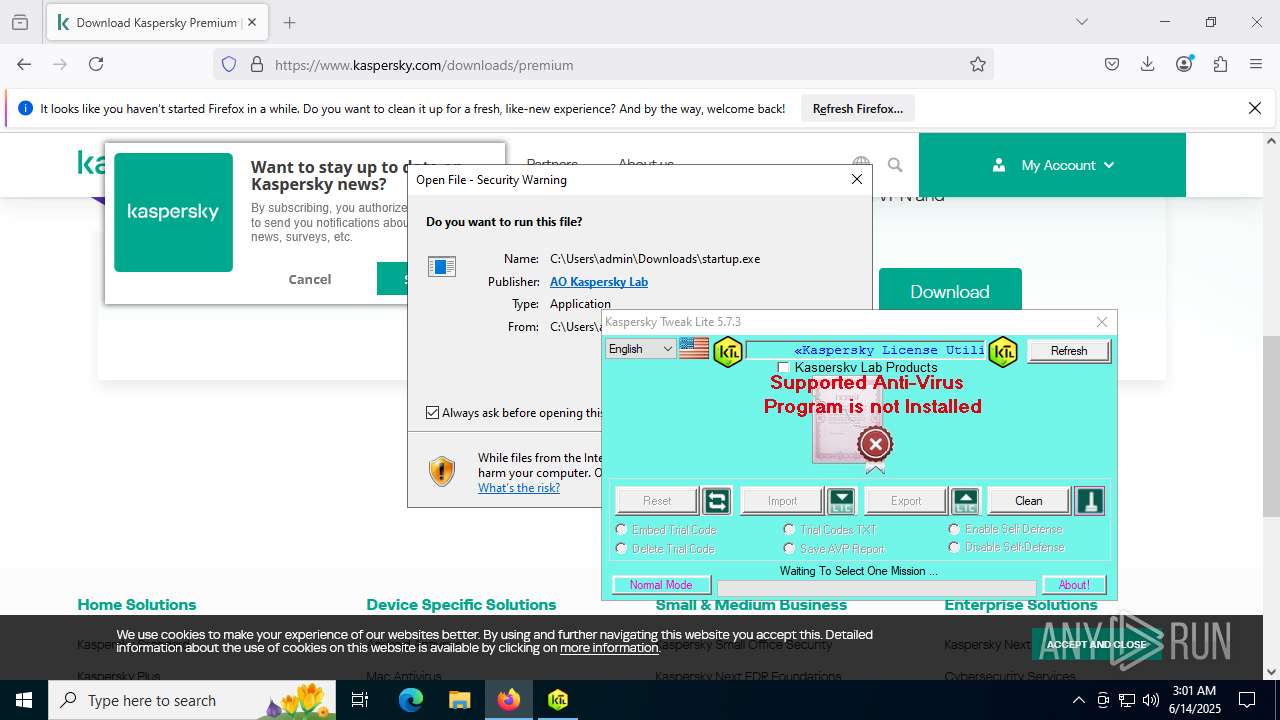The width and height of the screenshot is (1280, 720).
Task: Show hidden system tray icons
Action: pos(1078,700)
